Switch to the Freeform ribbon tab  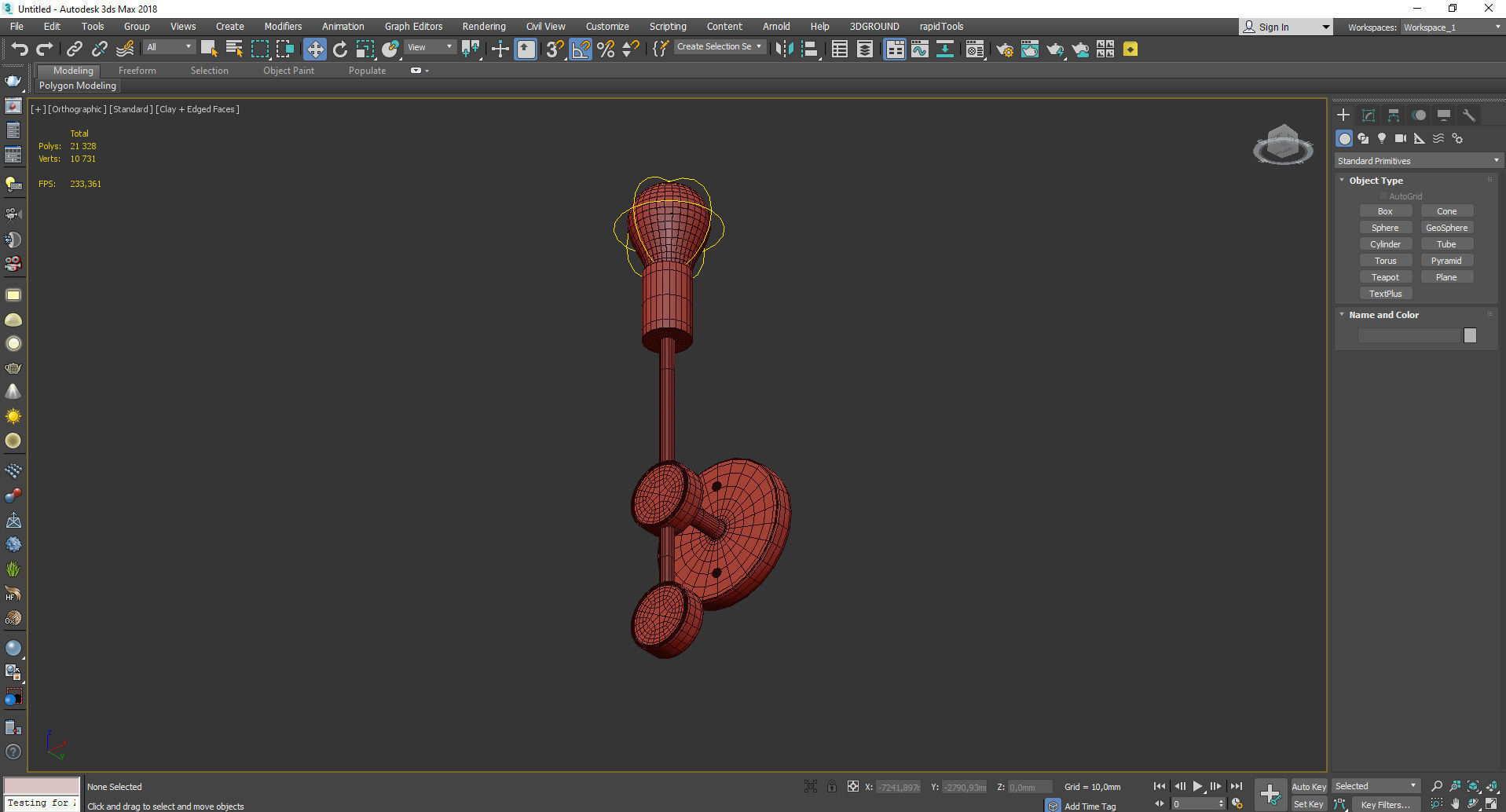pyautogui.click(x=137, y=71)
